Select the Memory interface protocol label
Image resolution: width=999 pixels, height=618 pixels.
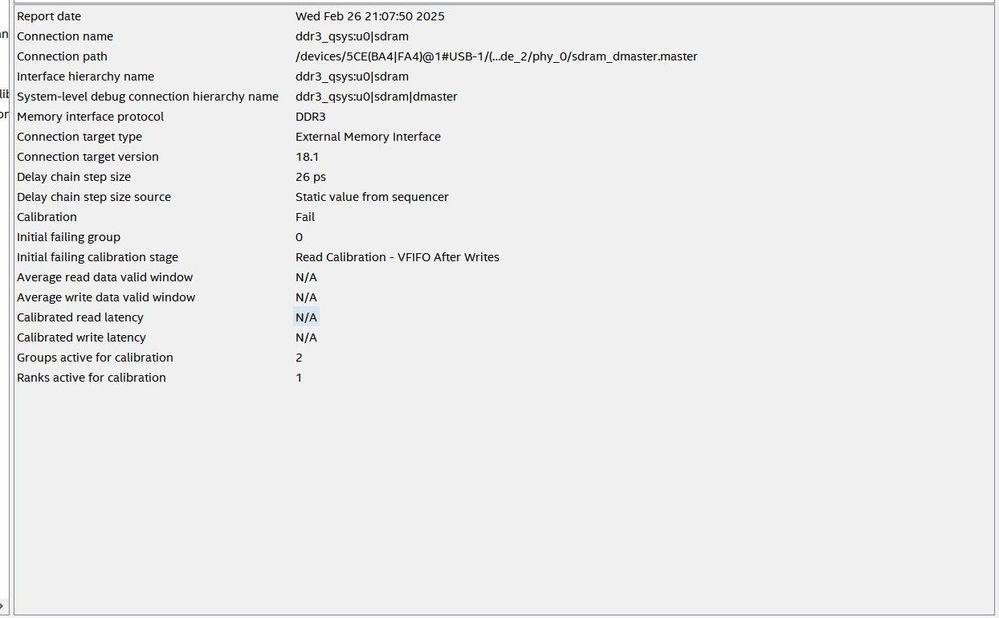90,116
